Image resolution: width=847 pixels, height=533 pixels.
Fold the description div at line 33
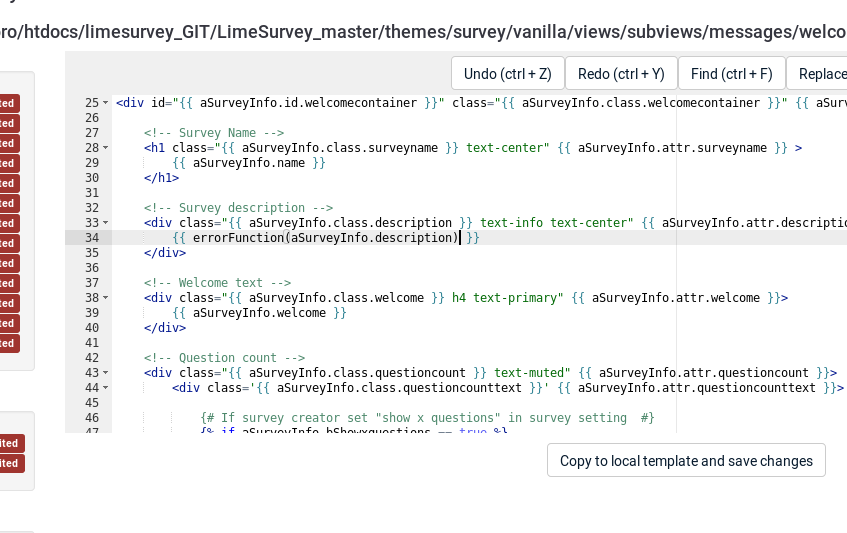tap(106, 223)
